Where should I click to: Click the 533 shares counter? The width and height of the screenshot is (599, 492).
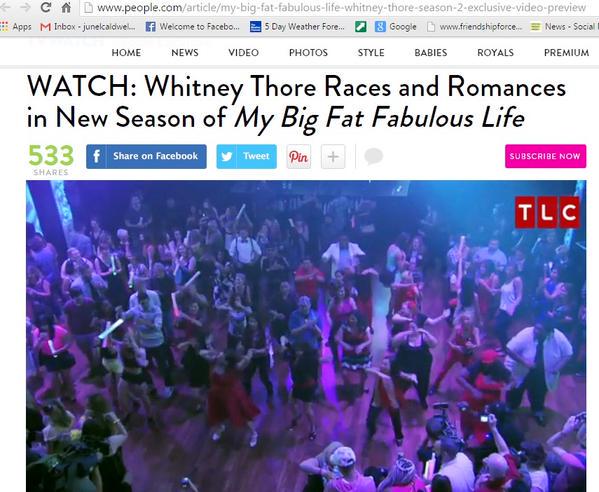tap(51, 159)
